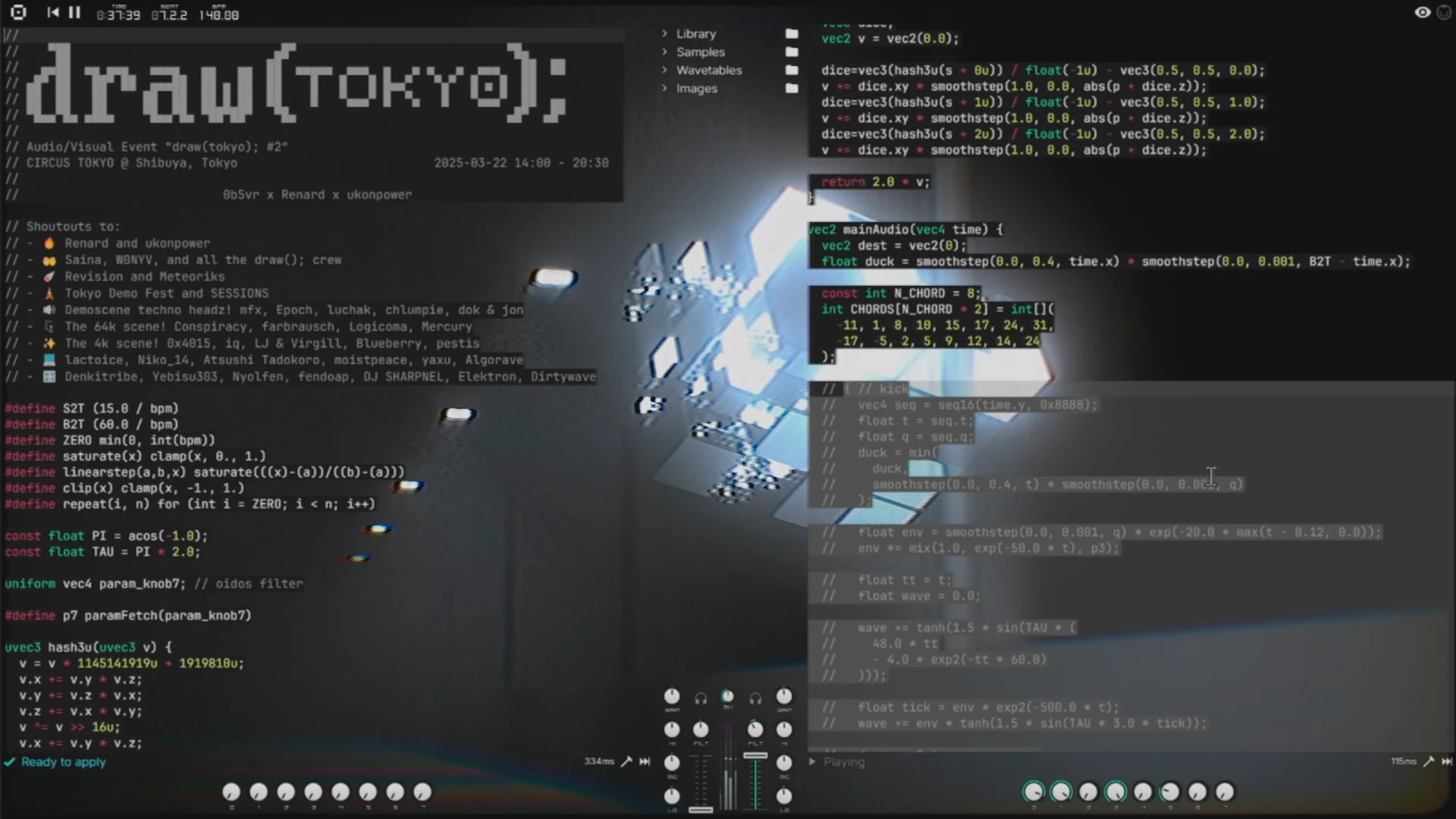Click the 140.00 BPM value

tap(218, 14)
